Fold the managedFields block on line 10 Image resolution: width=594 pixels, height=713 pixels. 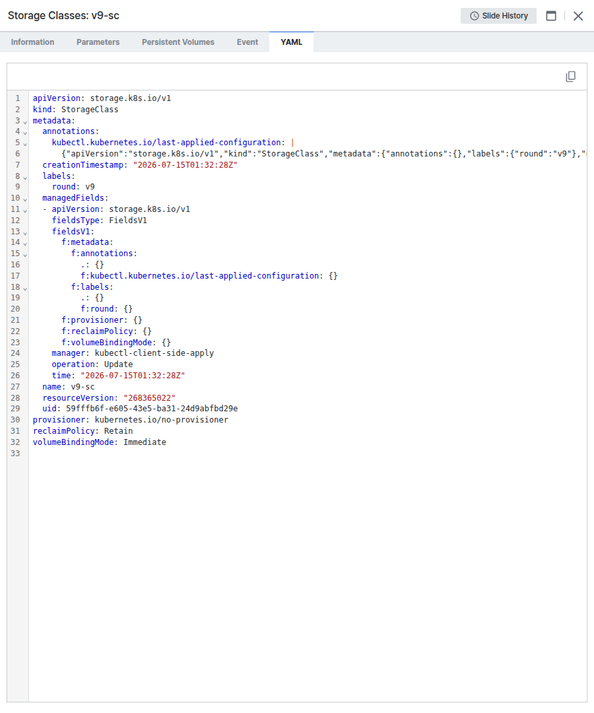[x=25, y=199]
